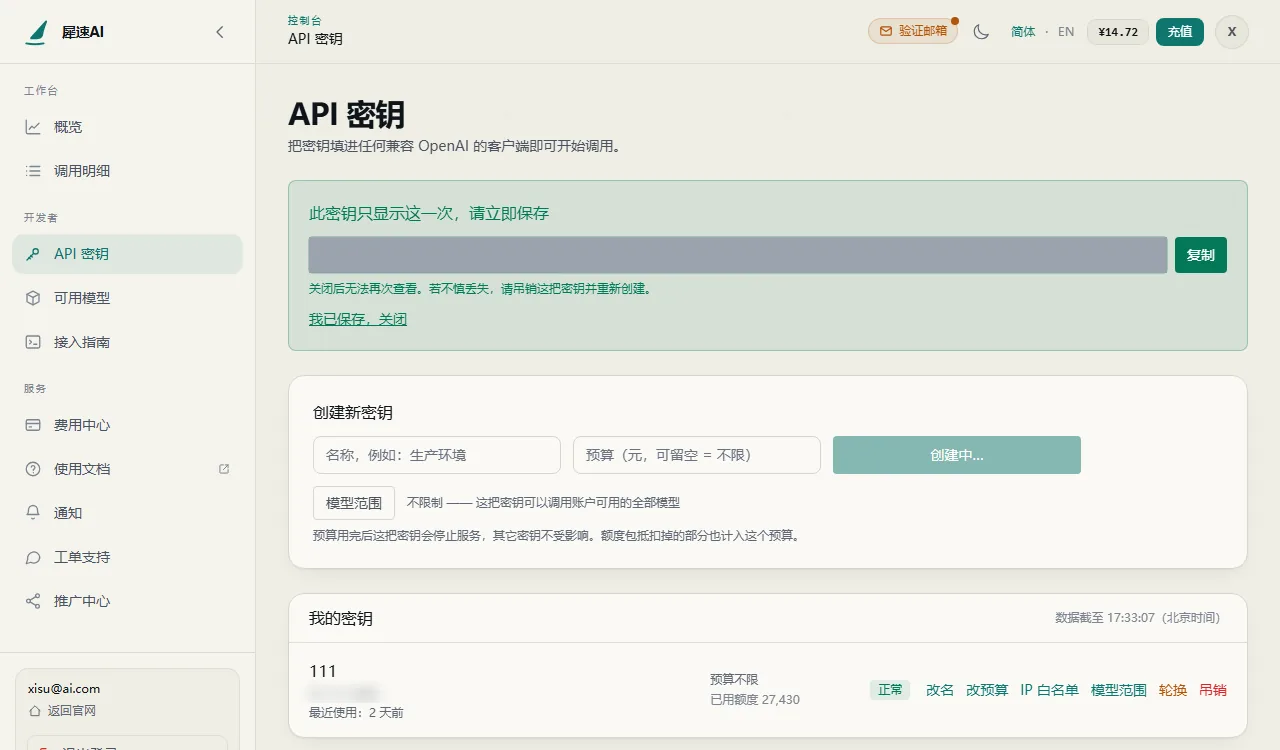Click the 推广中心 share icon
The height and width of the screenshot is (750, 1280).
(33, 601)
